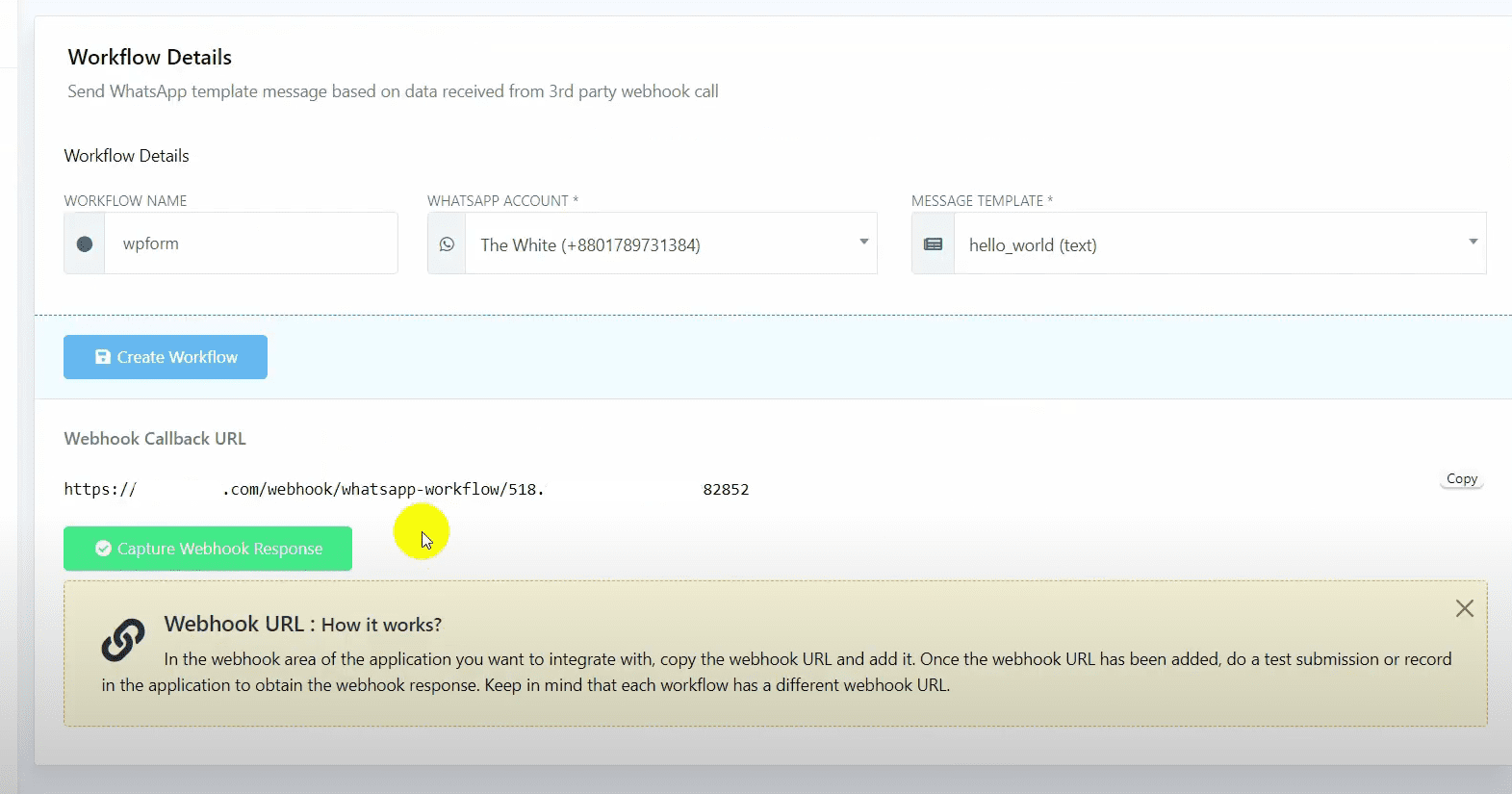Click the WORKFLOW NAME field label

125,201
